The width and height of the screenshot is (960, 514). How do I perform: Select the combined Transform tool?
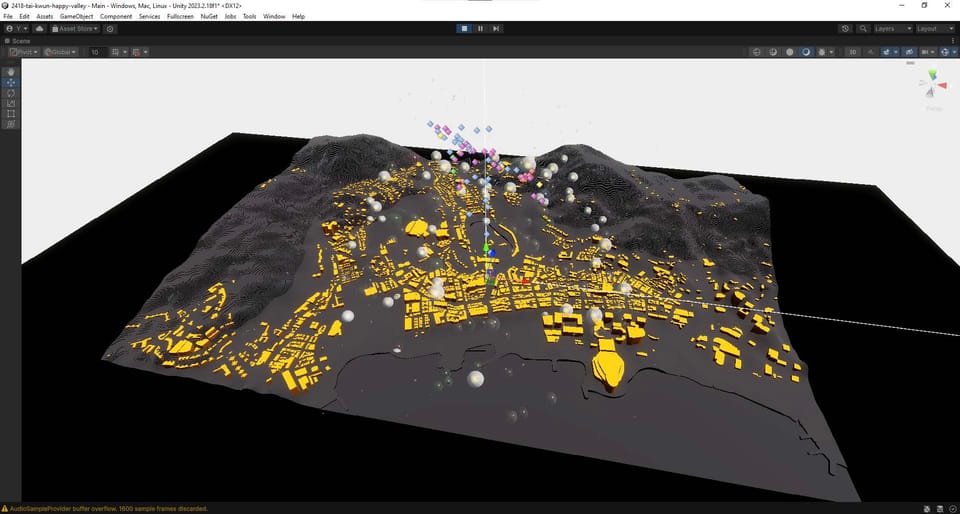(10, 124)
